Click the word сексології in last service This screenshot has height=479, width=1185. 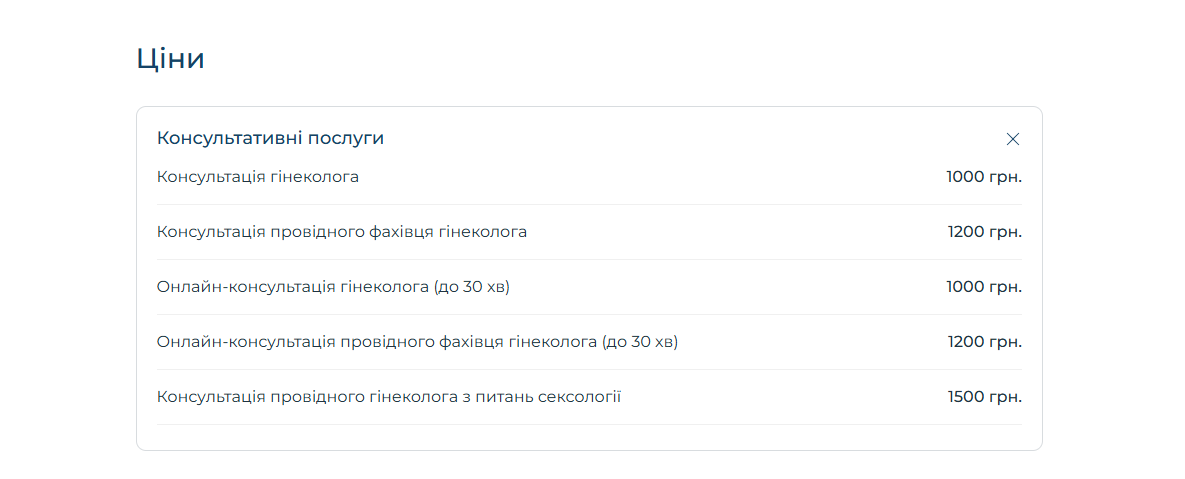coord(583,397)
